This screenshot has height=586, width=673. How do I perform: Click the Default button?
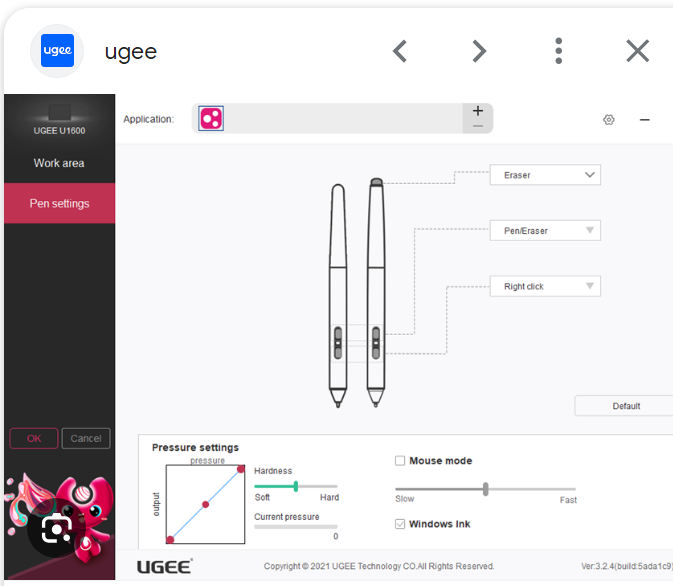point(626,406)
